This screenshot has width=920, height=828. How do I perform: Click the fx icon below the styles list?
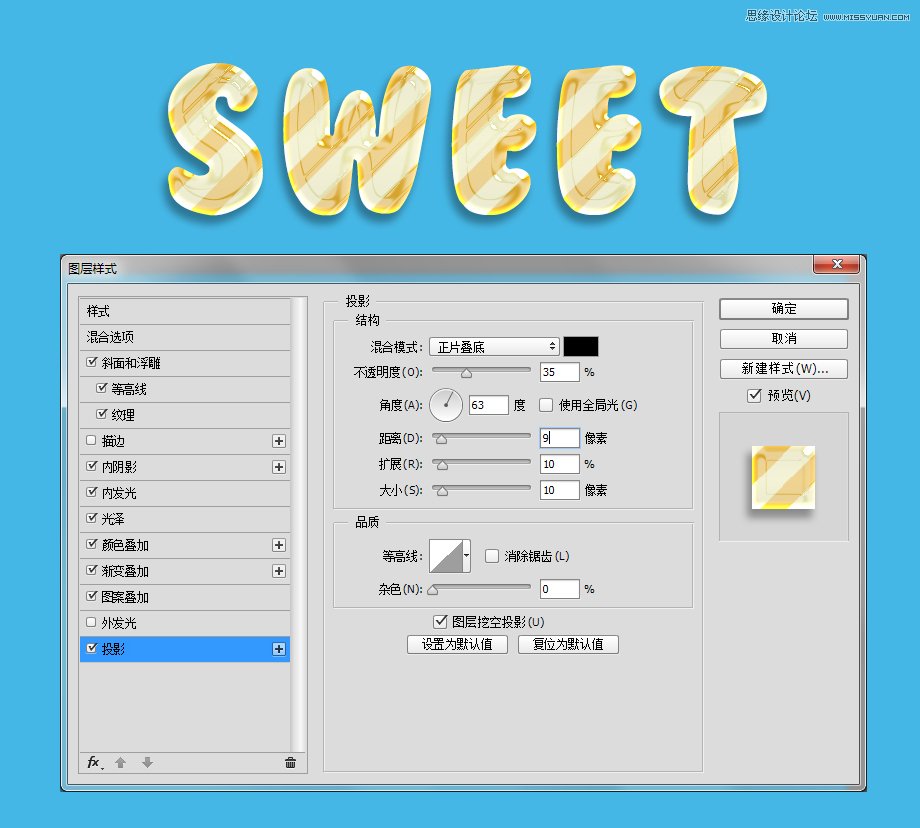[x=93, y=763]
